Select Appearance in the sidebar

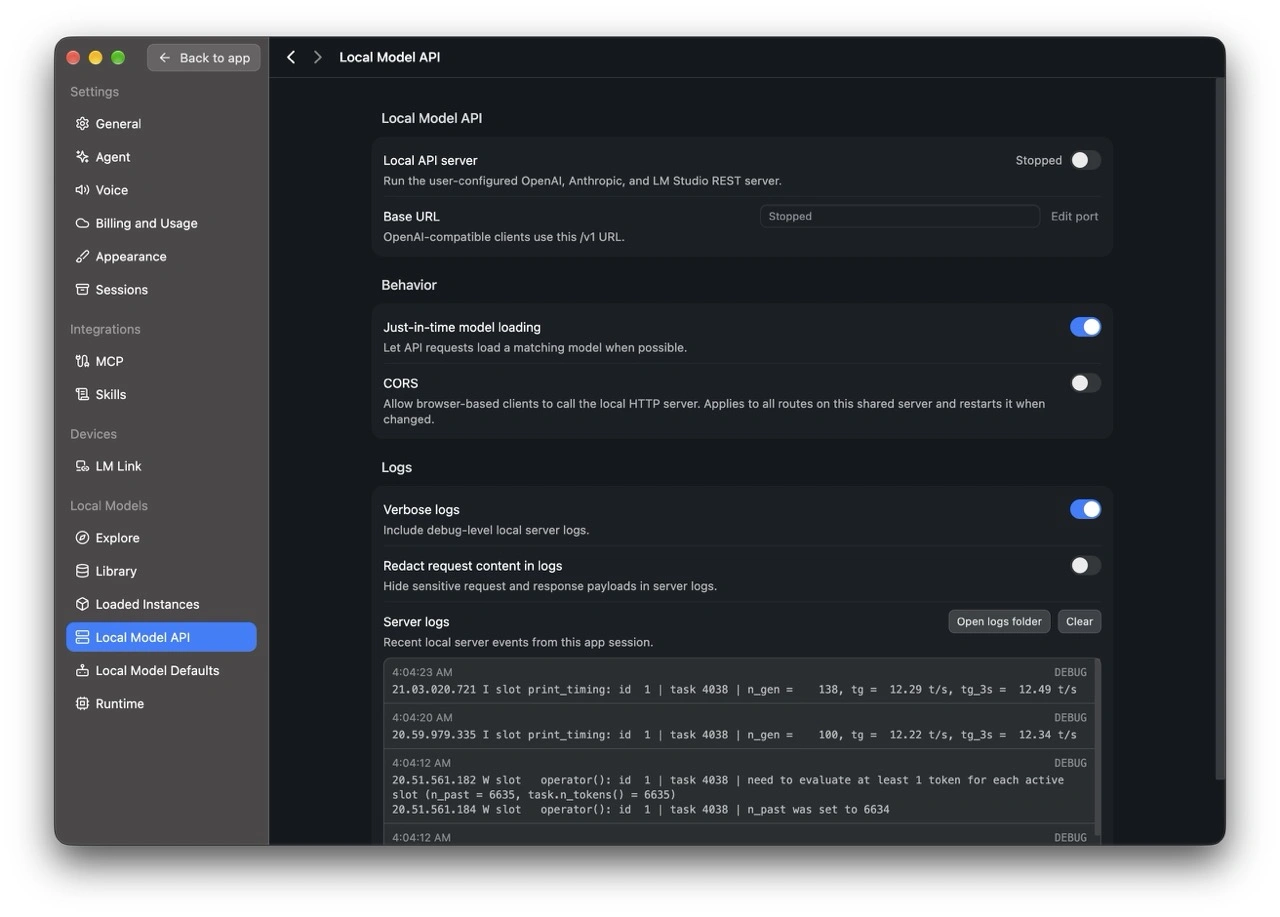161,256
